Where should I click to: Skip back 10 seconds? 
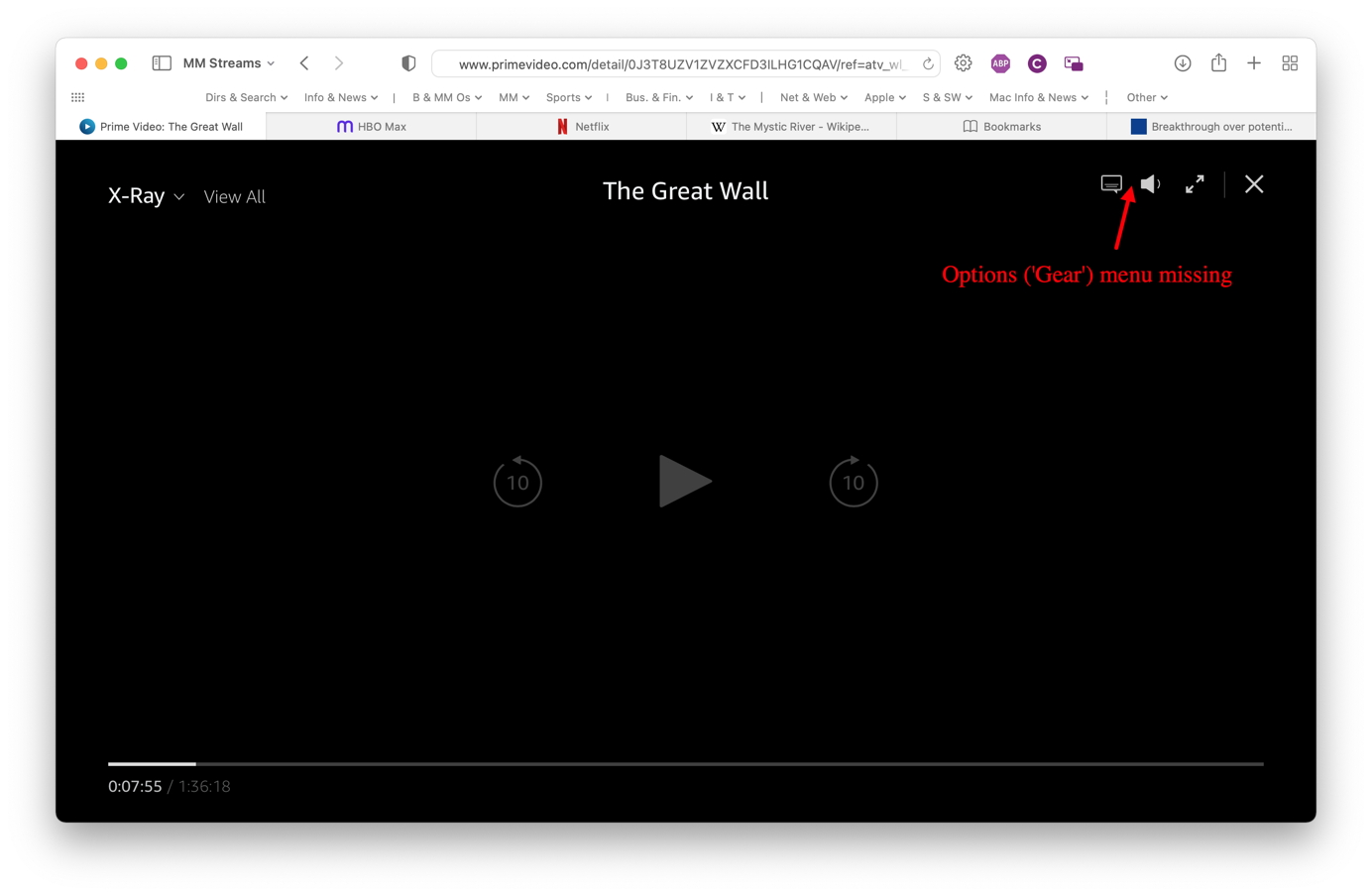pos(517,482)
